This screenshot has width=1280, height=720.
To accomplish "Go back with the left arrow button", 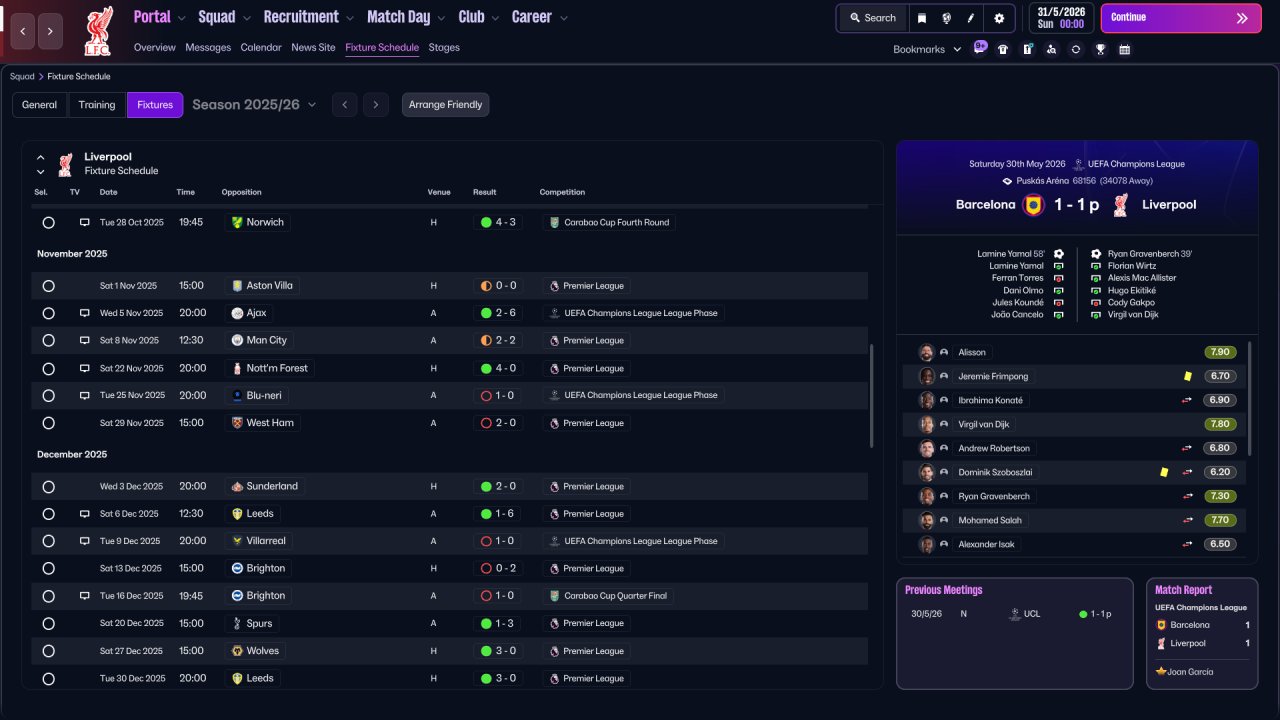I will pyautogui.click(x=23, y=32).
